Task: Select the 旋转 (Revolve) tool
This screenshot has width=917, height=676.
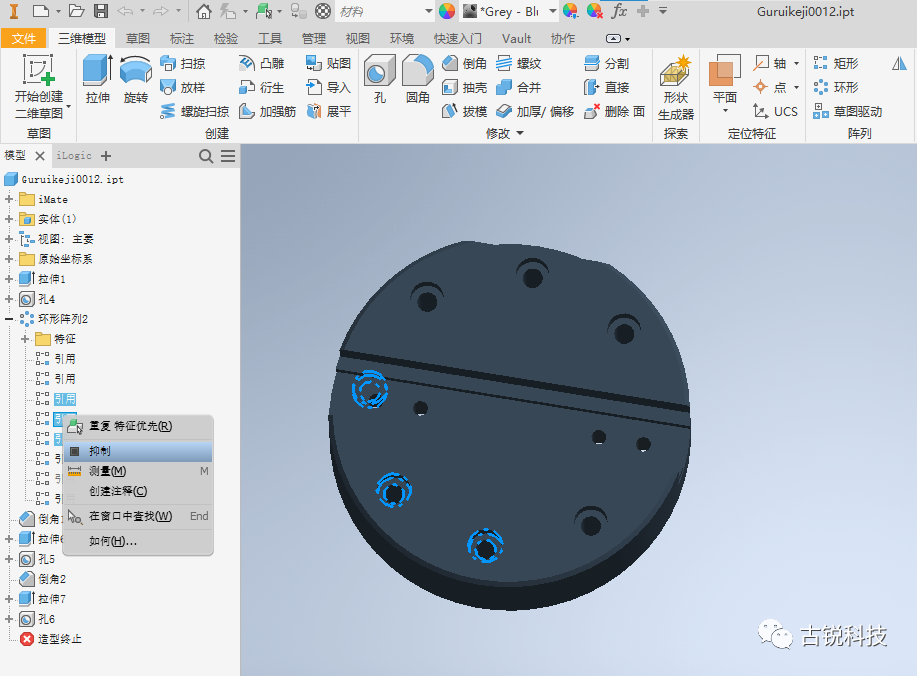Action: tap(136, 79)
